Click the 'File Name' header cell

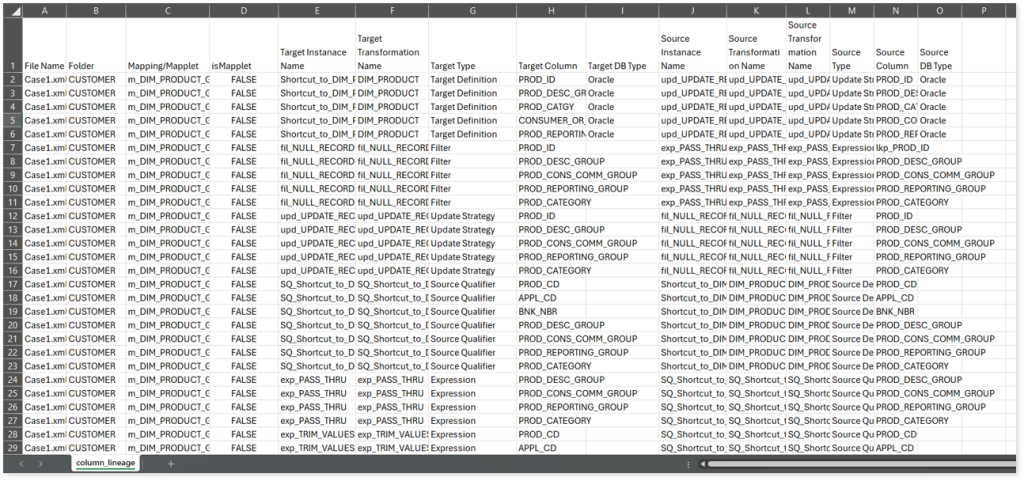coord(44,45)
